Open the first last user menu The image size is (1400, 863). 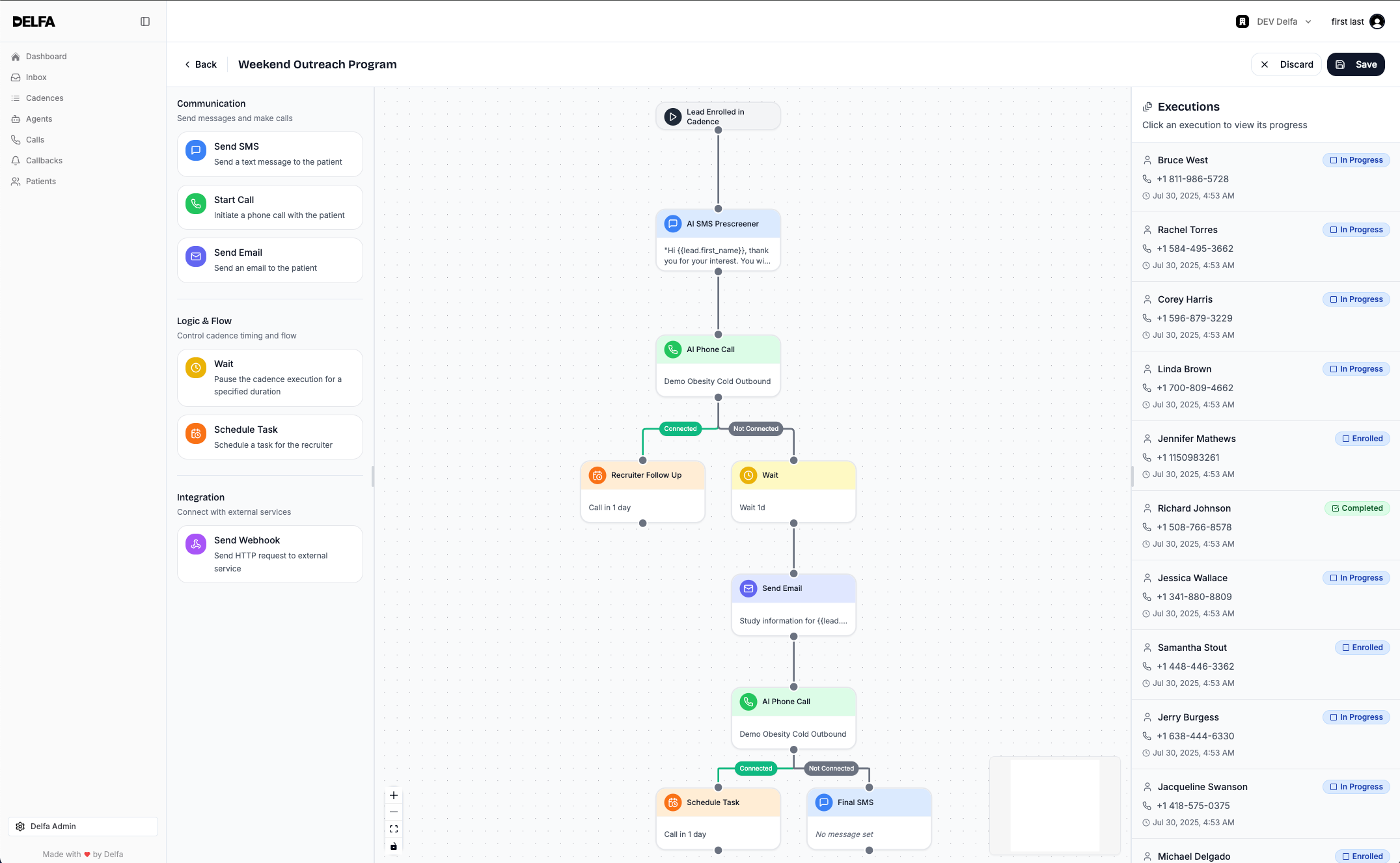pos(1357,21)
